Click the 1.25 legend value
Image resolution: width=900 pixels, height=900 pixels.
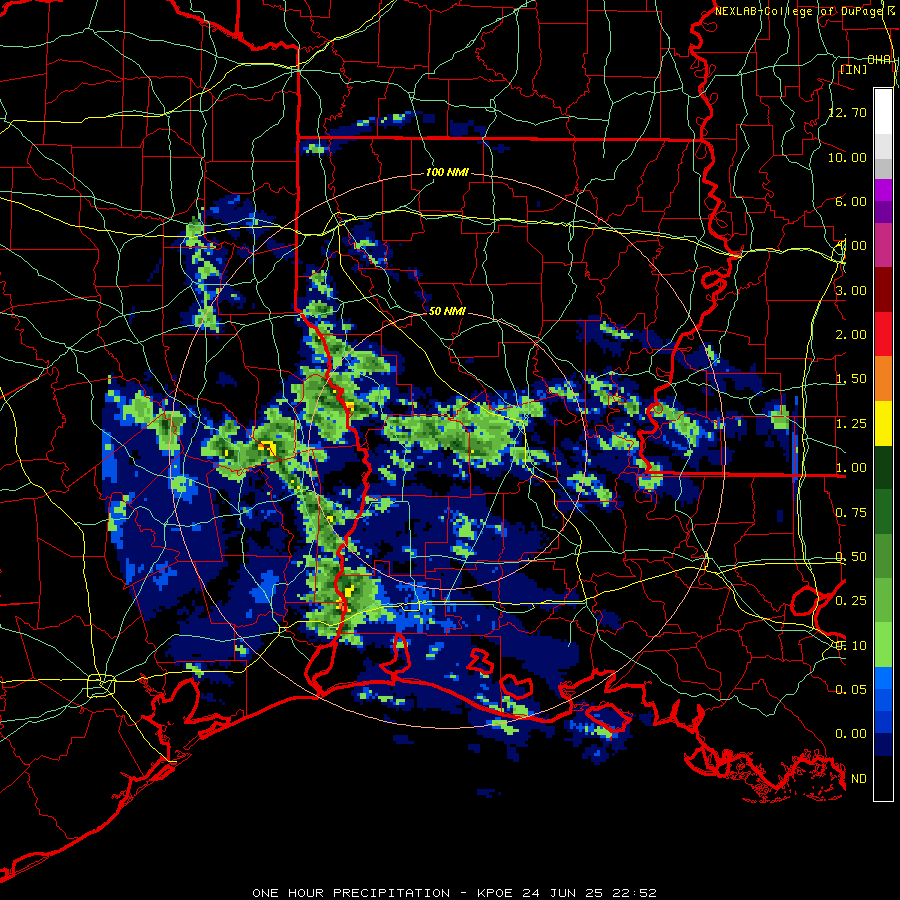(851, 424)
